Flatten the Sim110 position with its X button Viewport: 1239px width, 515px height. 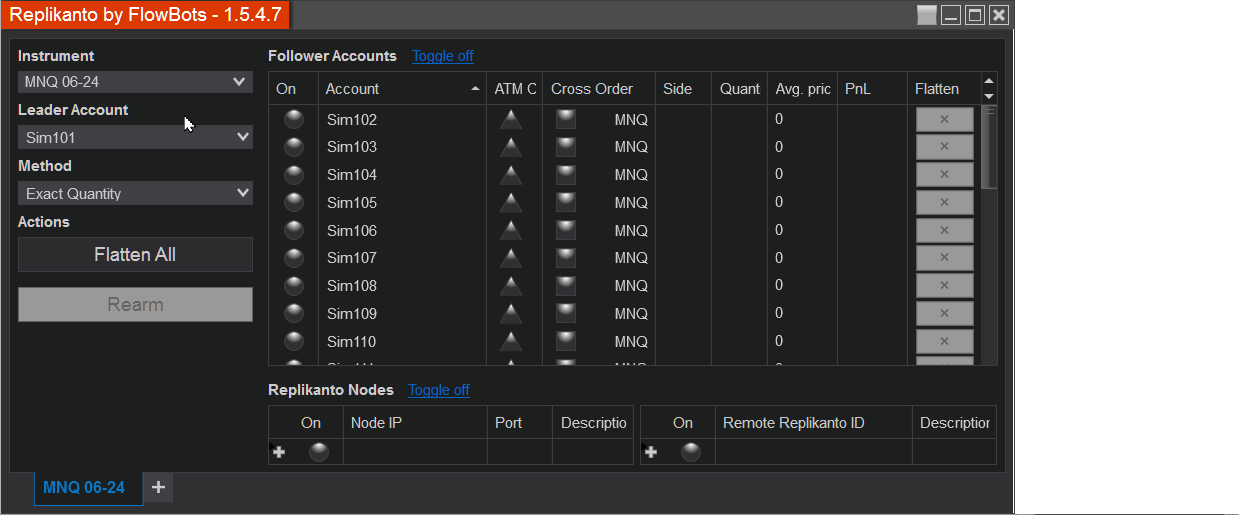click(944, 341)
